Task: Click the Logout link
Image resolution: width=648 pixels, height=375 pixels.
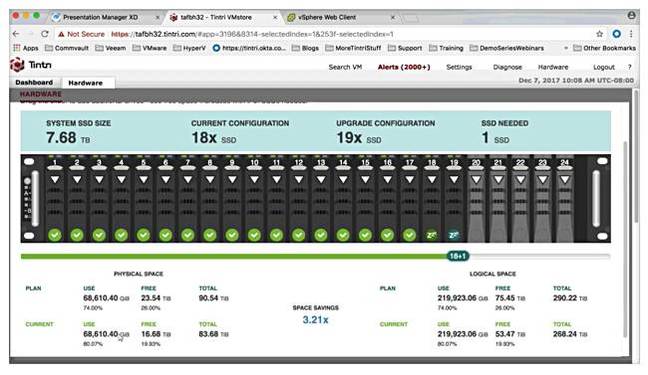Action: pyautogui.click(x=604, y=67)
